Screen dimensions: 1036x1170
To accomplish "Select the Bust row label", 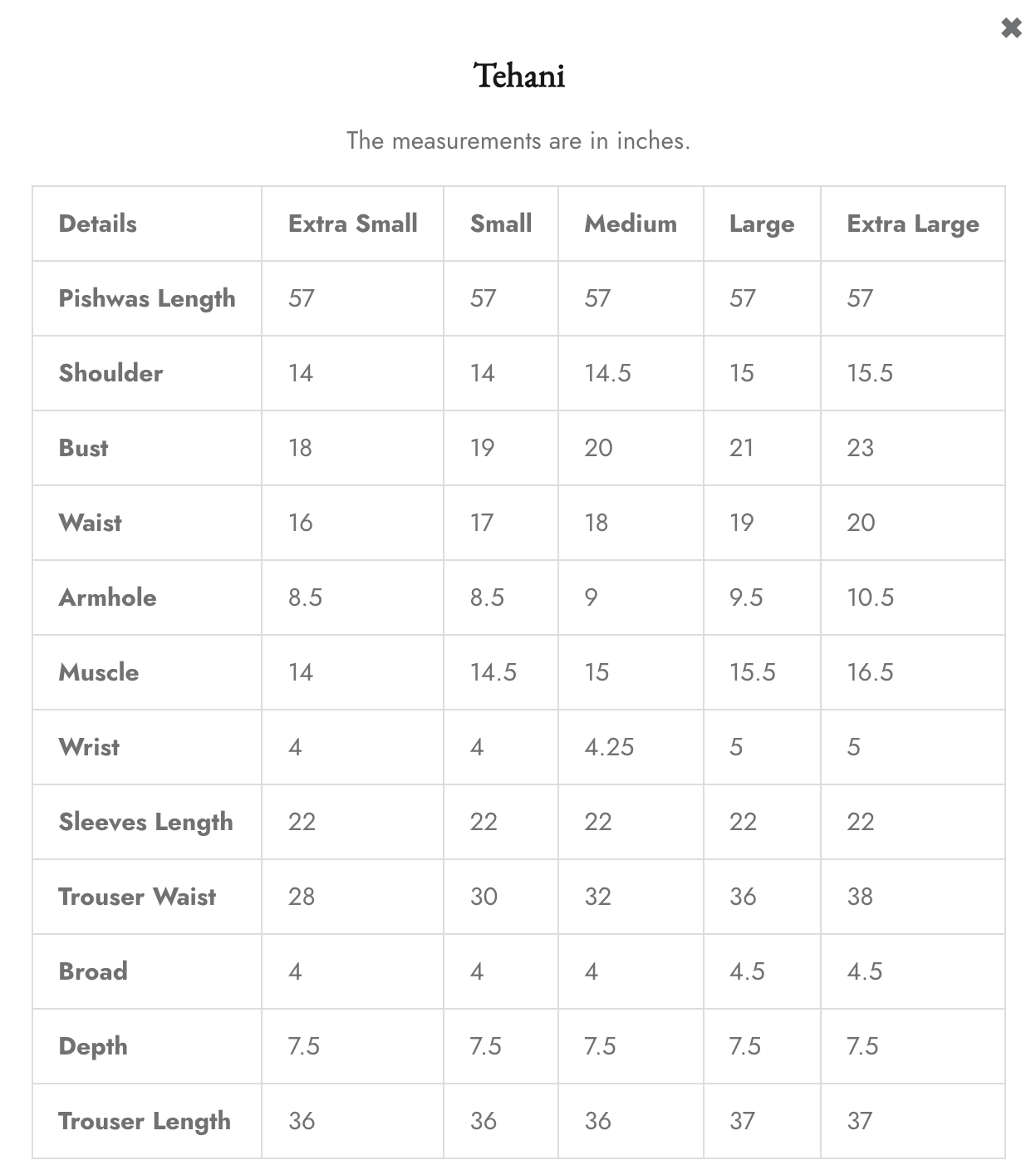I will pos(83,448).
